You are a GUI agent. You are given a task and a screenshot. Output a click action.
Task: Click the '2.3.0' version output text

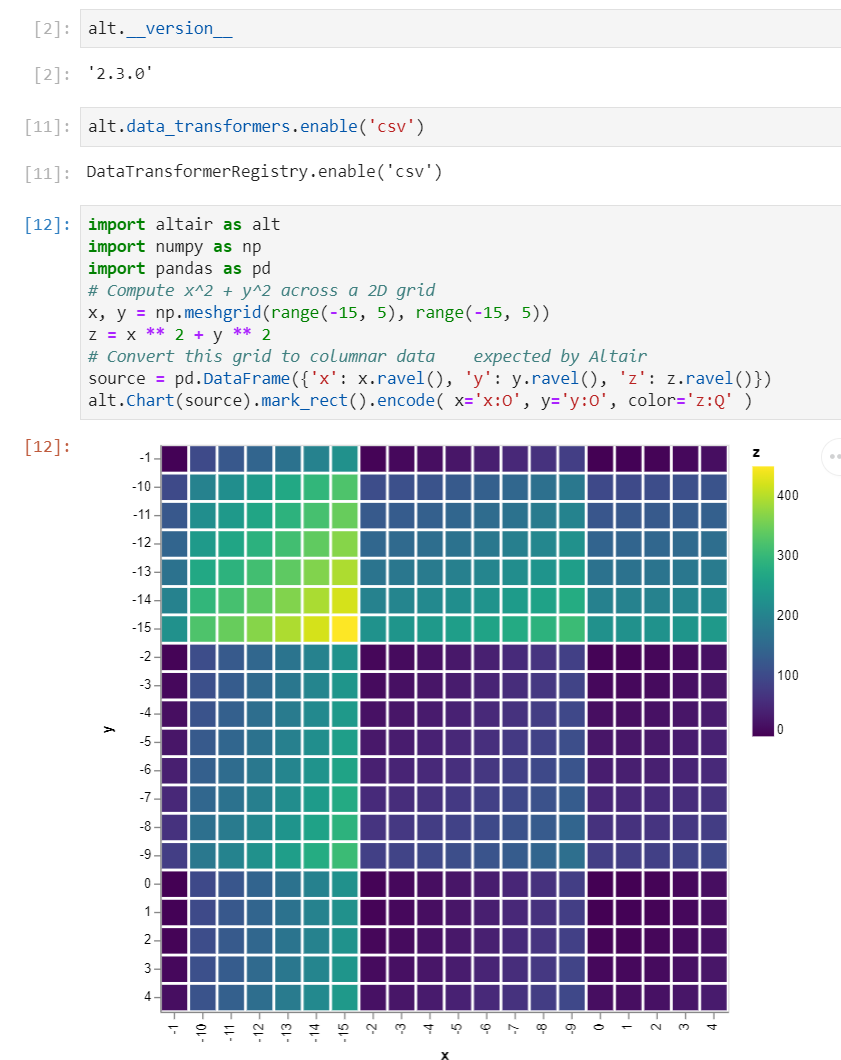tap(120, 74)
